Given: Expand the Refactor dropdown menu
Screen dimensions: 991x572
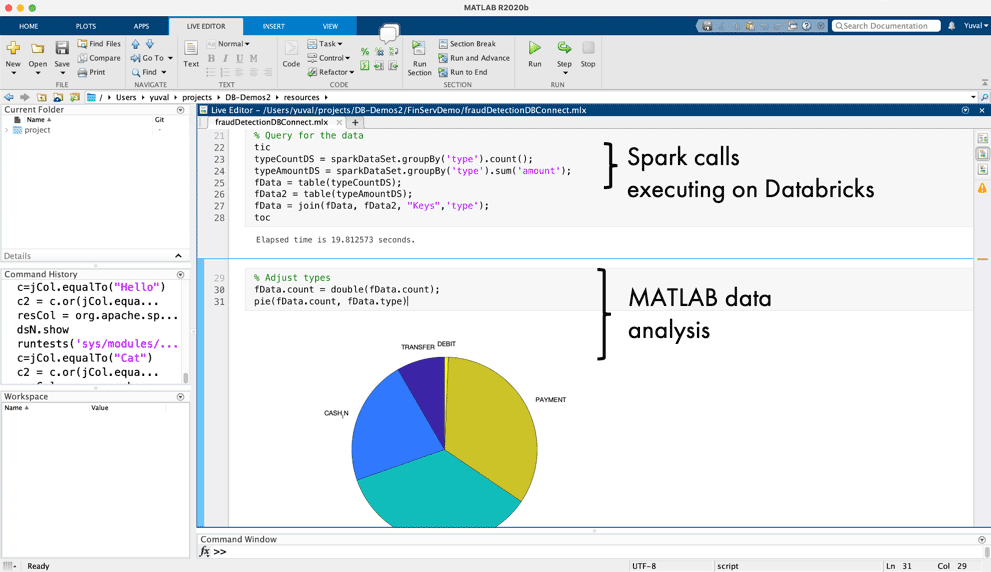Looking at the screenshot, I should pyautogui.click(x=331, y=72).
